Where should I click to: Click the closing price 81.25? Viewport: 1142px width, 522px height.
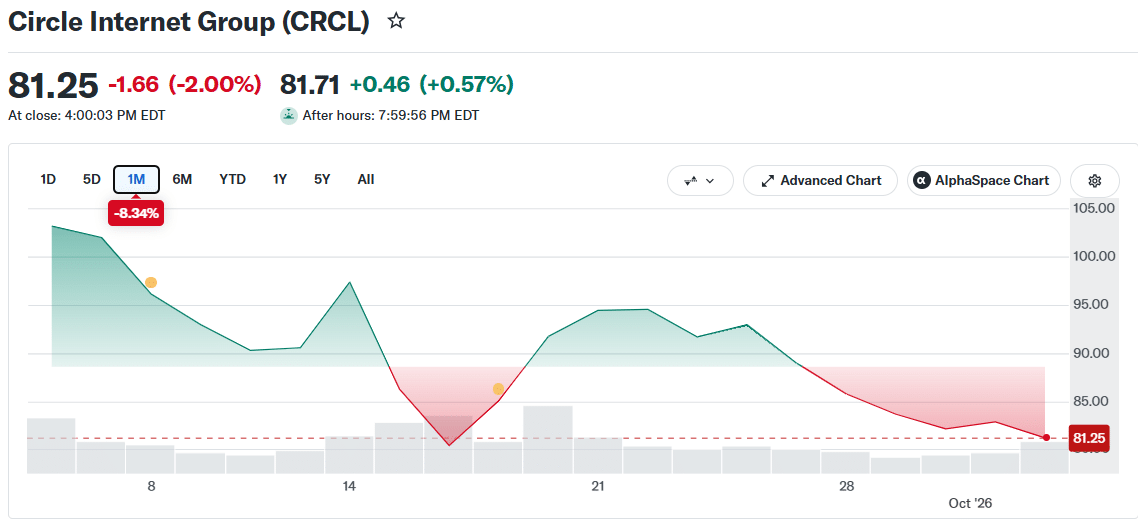52,86
